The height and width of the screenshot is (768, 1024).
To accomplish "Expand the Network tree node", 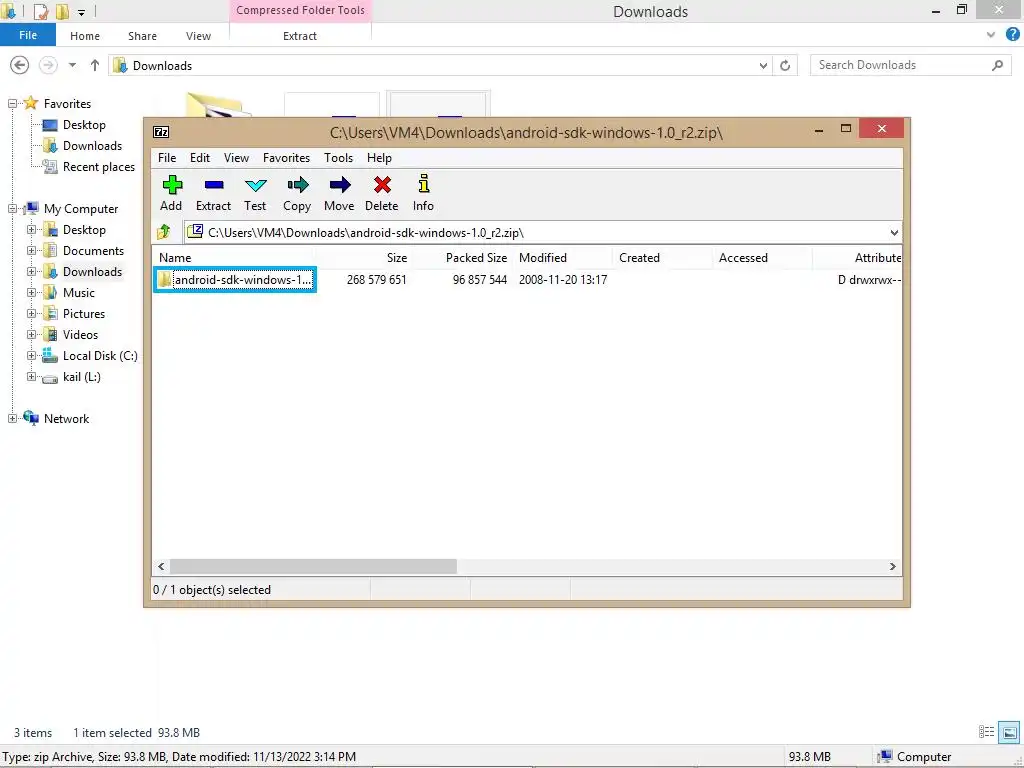I will click(12, 419).
